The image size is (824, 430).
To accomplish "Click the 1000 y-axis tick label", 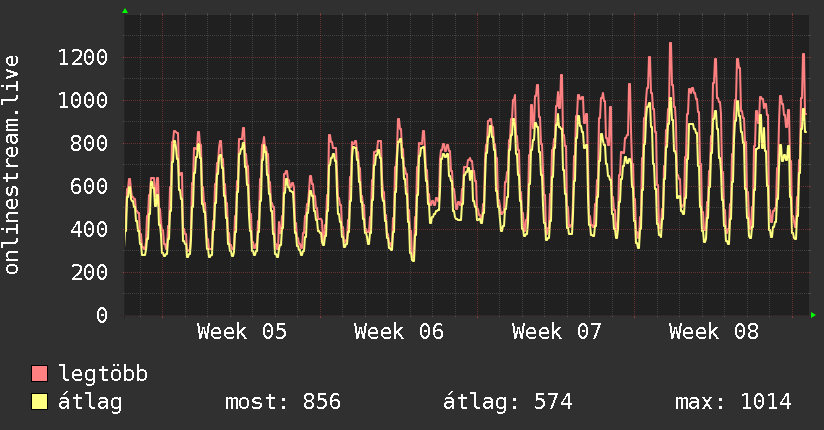I will click(x=82, y=100).
